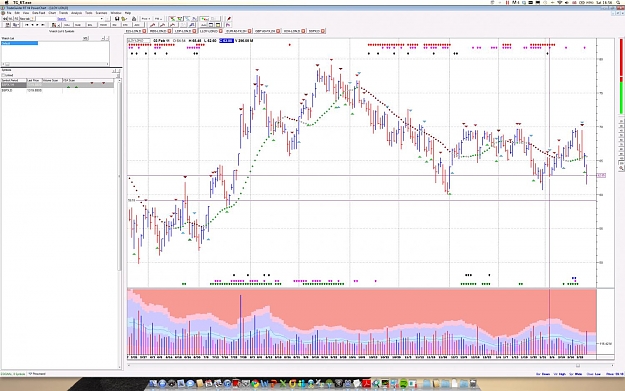Click the symbol input field above the chart

[138, 40]
